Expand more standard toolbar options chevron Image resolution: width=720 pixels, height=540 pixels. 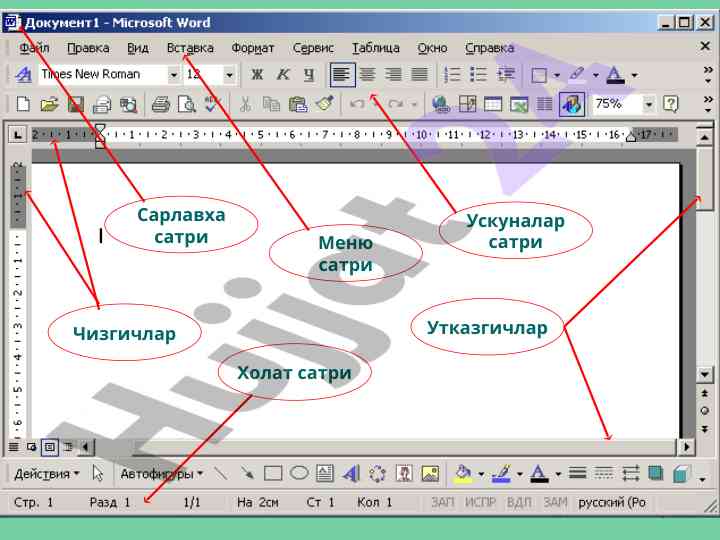pyautogui.click(x=708, y=105)
